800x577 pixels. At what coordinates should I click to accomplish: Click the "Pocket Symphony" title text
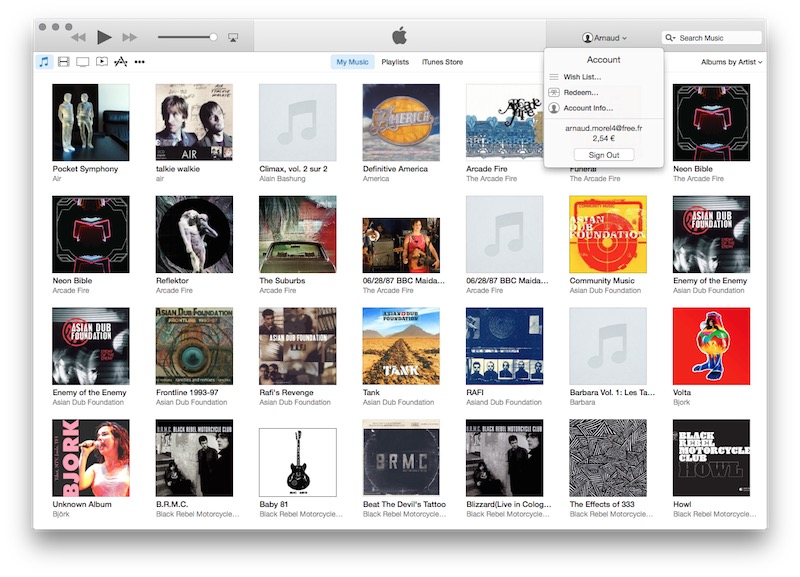[85, 169]
